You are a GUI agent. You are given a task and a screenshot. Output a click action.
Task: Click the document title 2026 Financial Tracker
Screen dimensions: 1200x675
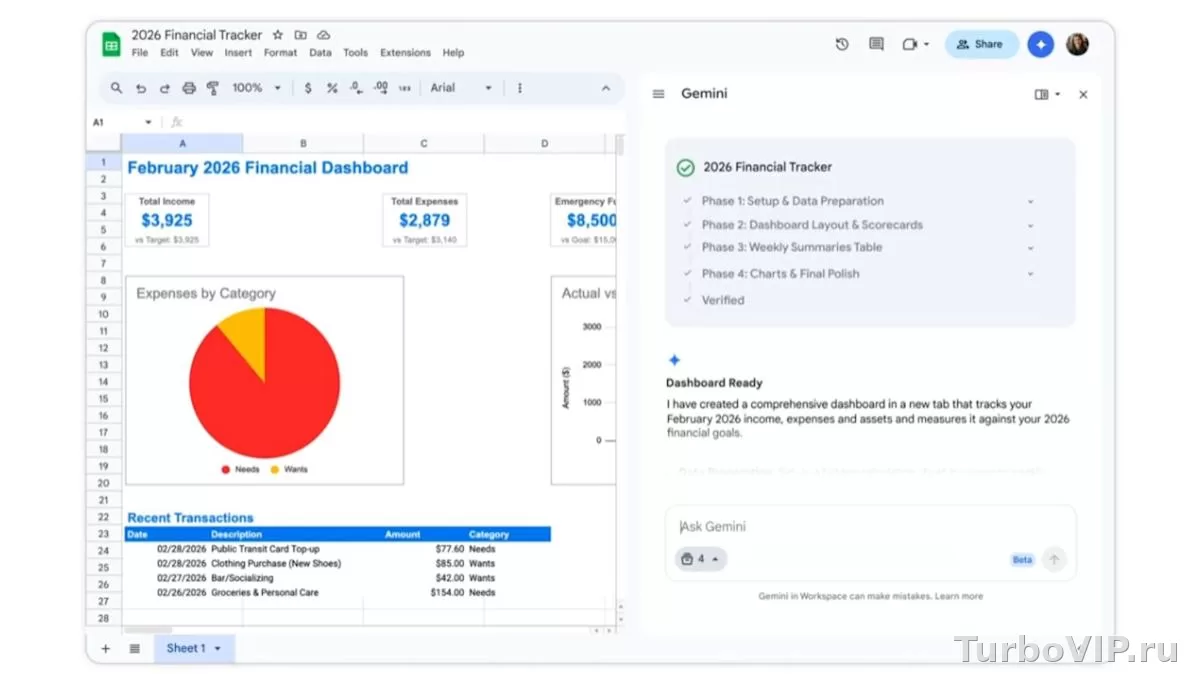tap(197, 35)
